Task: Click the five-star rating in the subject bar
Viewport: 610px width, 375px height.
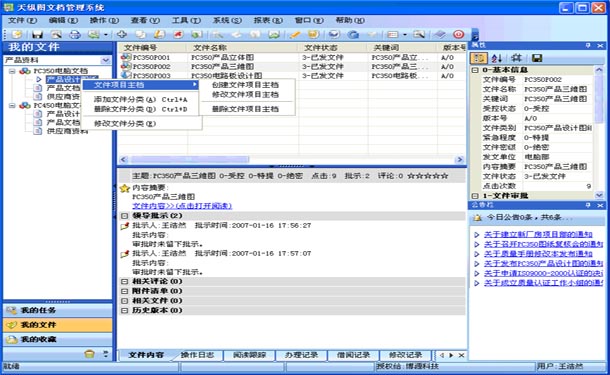Action: click(x=428, y=176)
